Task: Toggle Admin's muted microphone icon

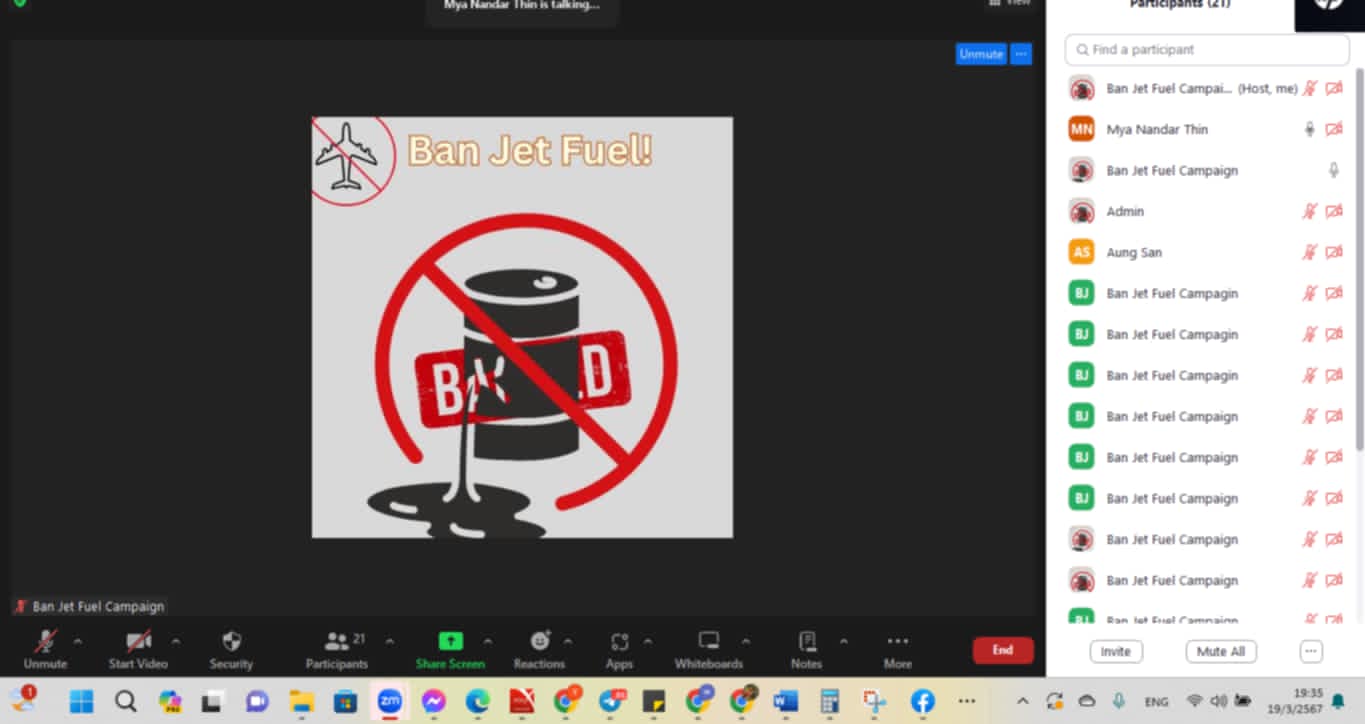Action: (x=1310, y=211)
